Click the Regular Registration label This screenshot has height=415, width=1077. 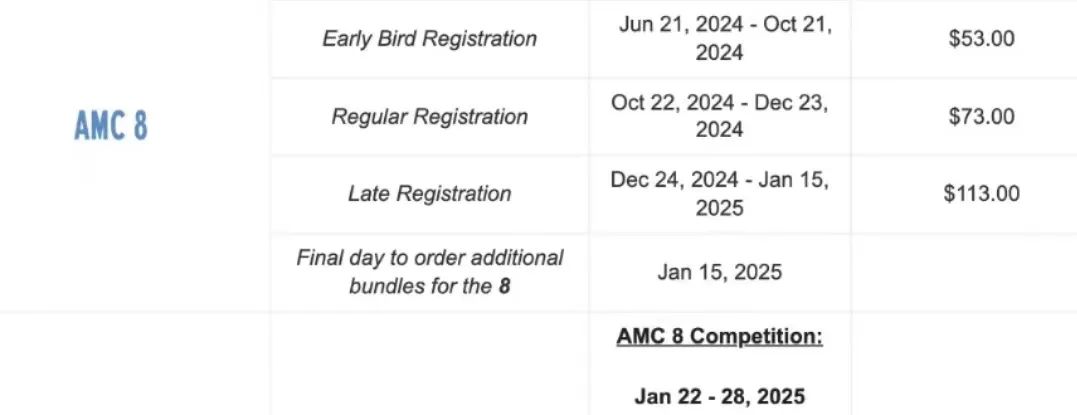429,116
